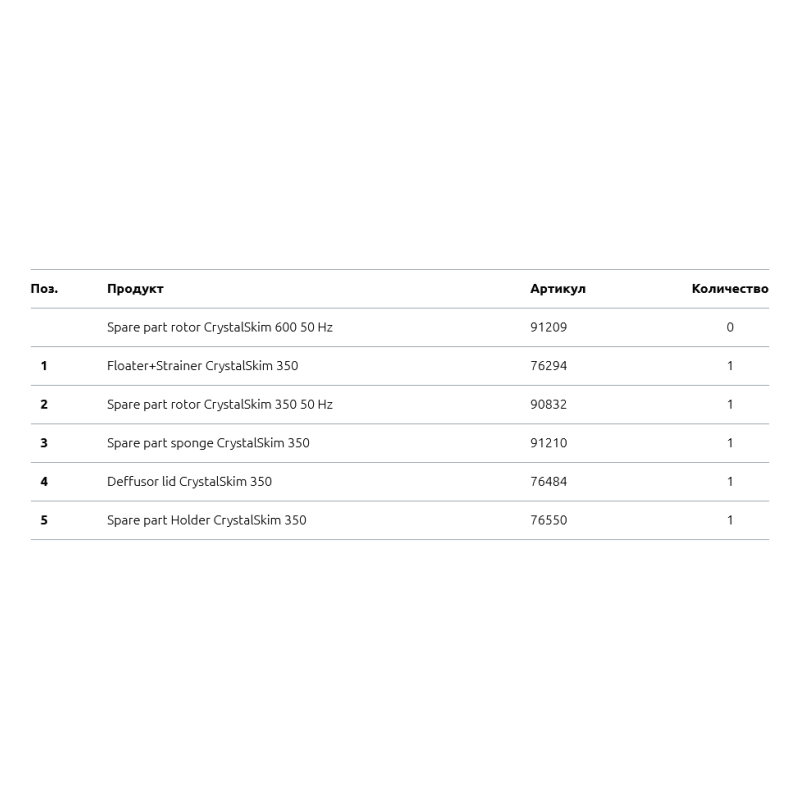Select Spare part rotor CrystalSkim 600 50 Hz

220,327
